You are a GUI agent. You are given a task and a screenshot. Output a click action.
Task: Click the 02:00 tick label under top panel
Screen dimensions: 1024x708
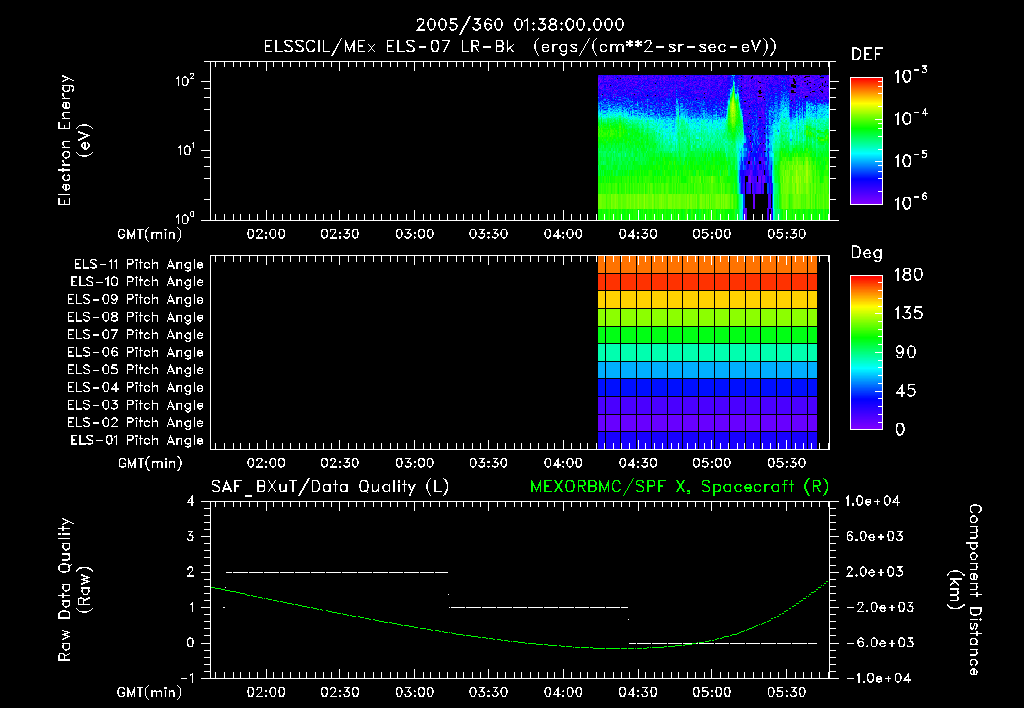[266, 234]
